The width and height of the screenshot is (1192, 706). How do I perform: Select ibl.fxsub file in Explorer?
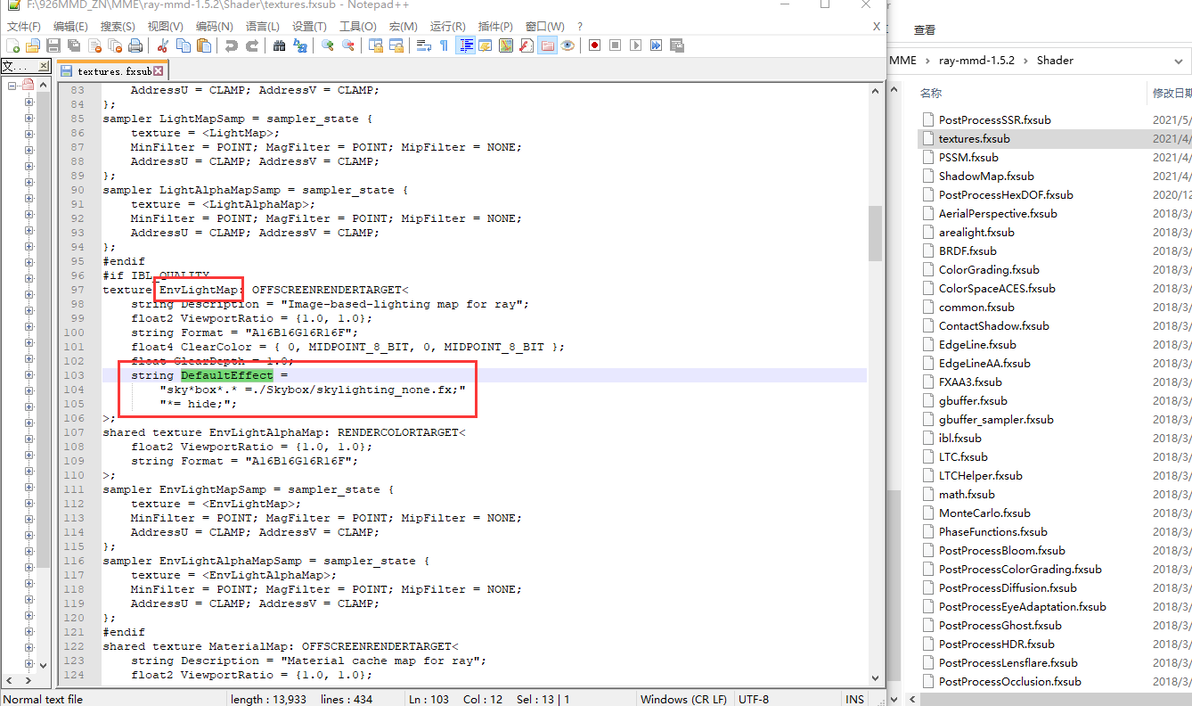coord(959,438)
